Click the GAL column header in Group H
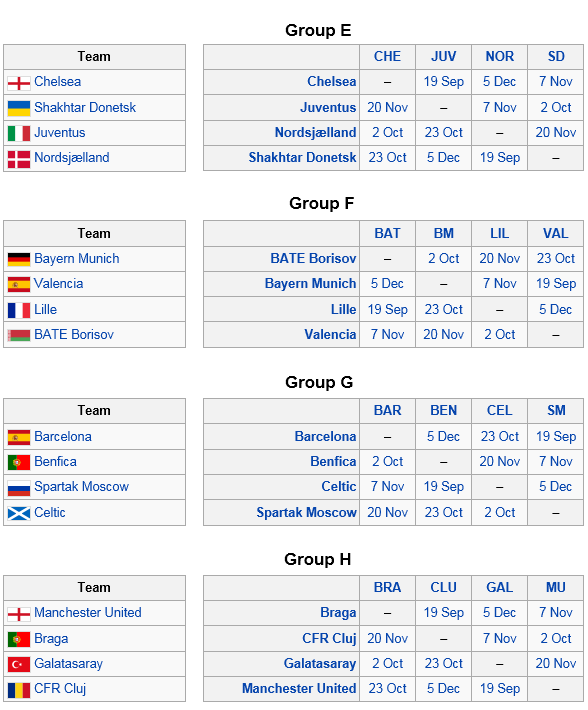Image resolution: width=588 pixels, height=710 pixels. click(500, 588)
